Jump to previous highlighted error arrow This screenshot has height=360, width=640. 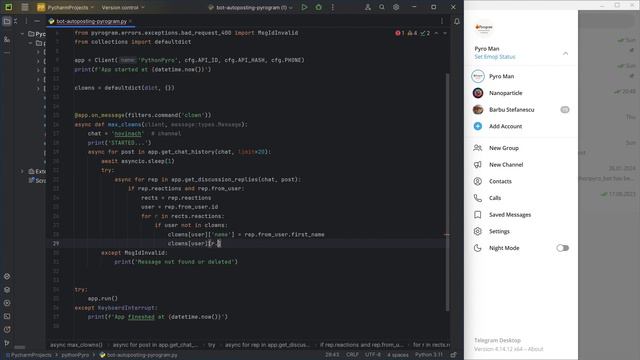[x=436, y=33]
